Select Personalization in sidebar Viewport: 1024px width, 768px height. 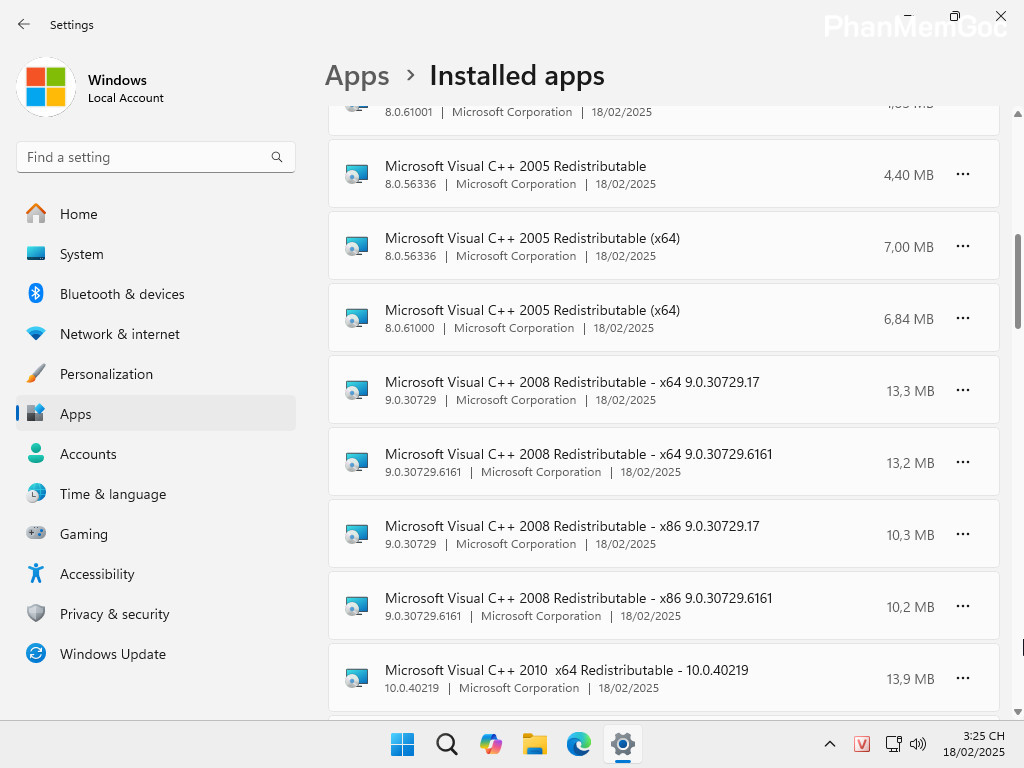[x=106, y=374]
